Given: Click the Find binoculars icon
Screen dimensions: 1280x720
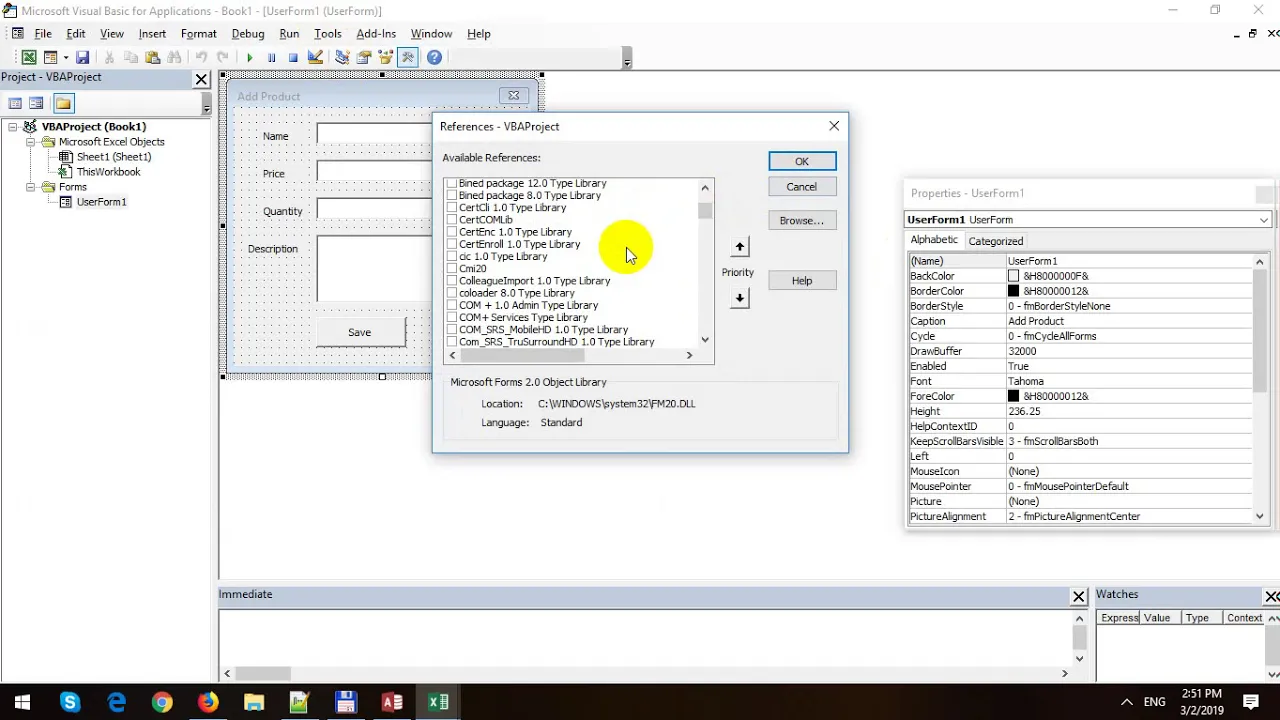Looking at the screenshot, I should [175, 58].
